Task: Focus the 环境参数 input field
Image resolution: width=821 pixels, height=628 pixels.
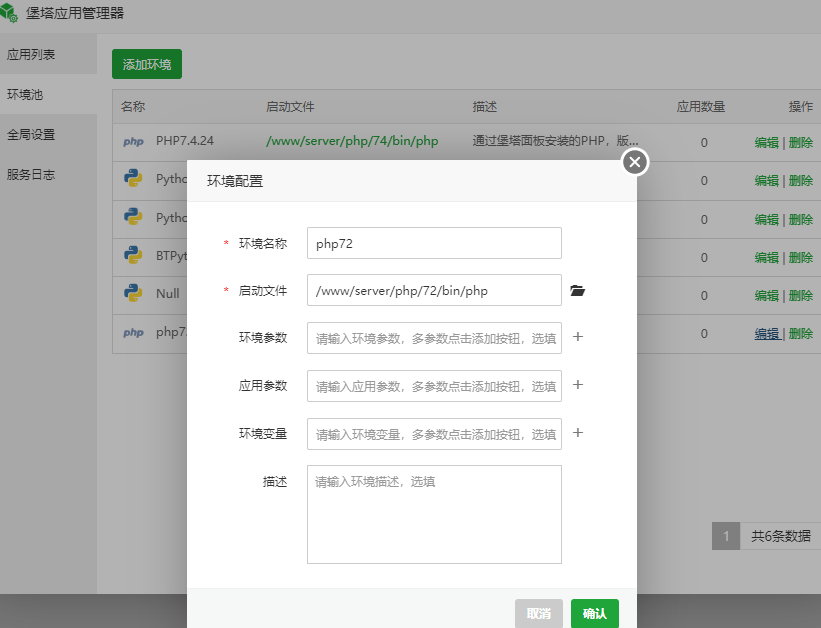Action: pyautogui.click(x=434, y=338)
